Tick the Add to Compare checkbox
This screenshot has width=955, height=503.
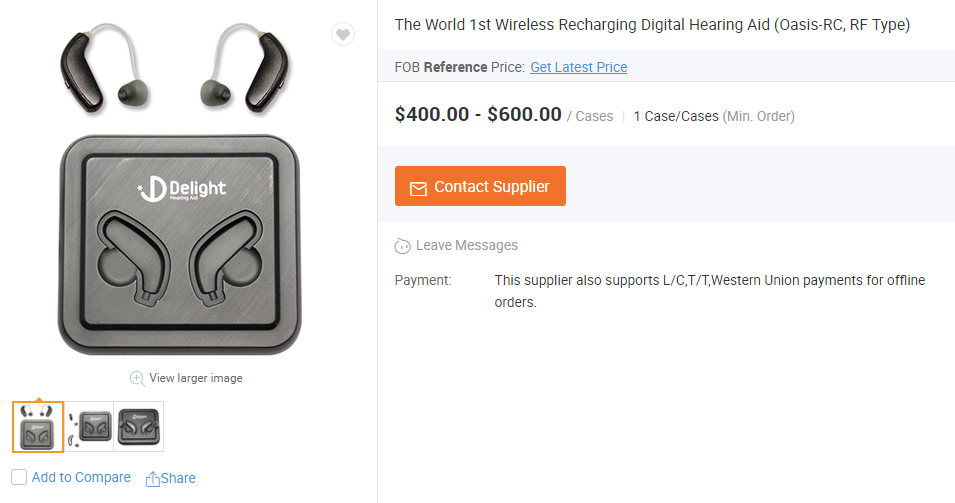point(19,477)
